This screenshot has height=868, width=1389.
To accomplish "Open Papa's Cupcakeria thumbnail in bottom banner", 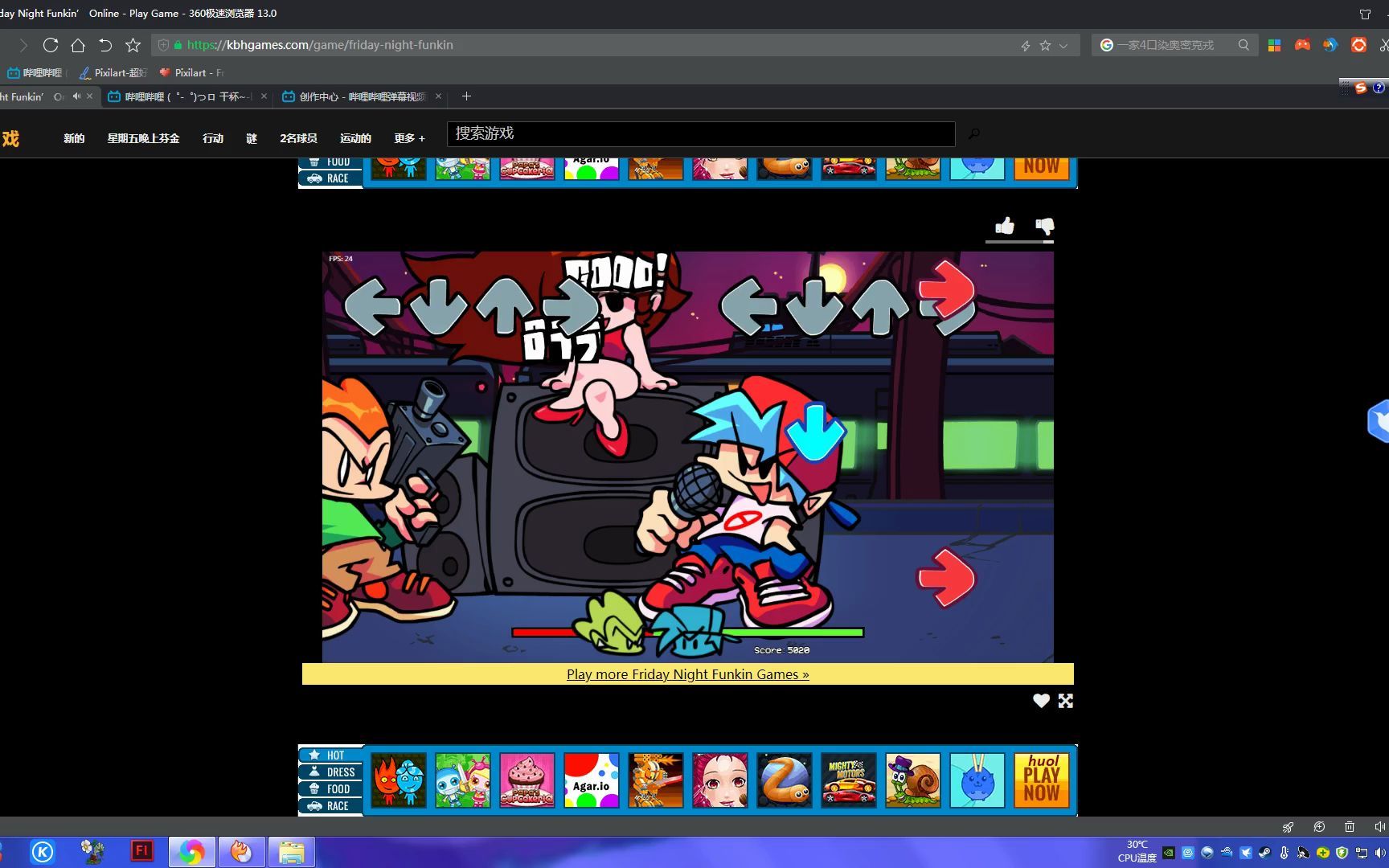I will pyautogui.click(x=527, y=780).
